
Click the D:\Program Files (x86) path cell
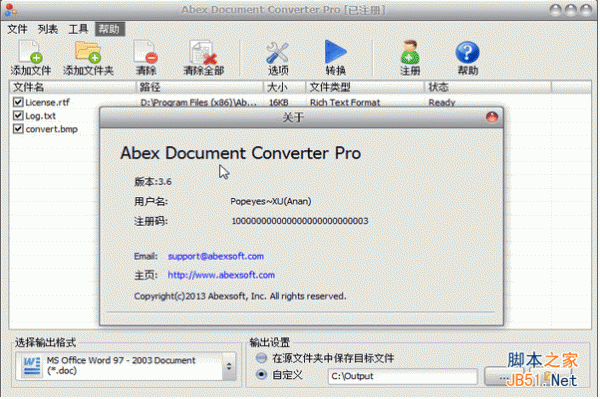point(199,103)
